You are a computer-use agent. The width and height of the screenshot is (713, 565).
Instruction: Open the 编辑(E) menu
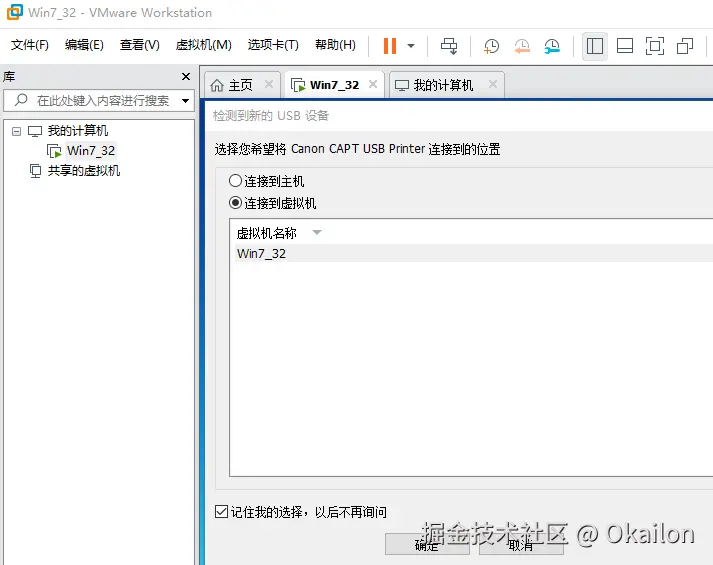tap(84, 45)
